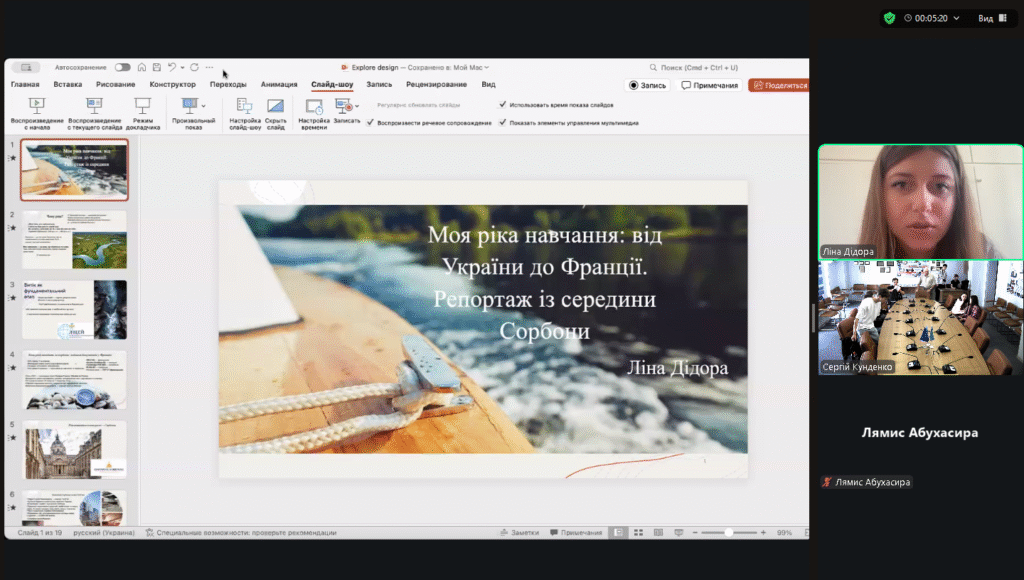This screenshot has height=580, width=1024.
Task: Open Presenter View mode
Action: 142,106
